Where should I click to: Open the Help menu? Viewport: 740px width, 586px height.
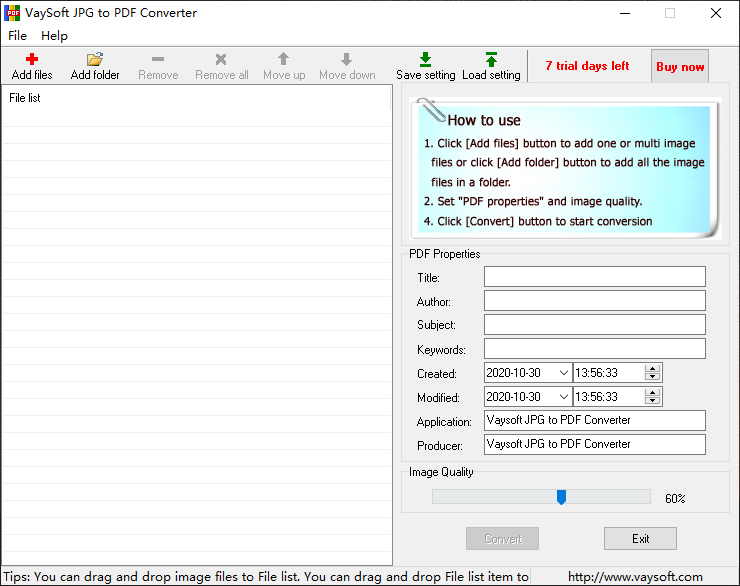(x=54, y=36)
